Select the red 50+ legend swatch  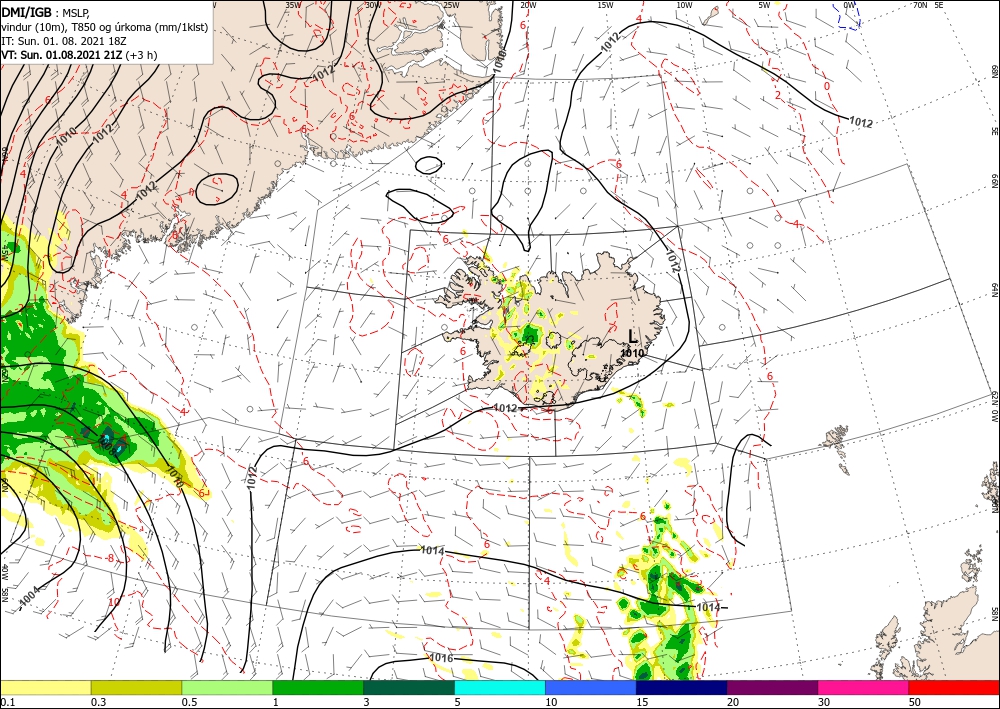pos(954,688)
